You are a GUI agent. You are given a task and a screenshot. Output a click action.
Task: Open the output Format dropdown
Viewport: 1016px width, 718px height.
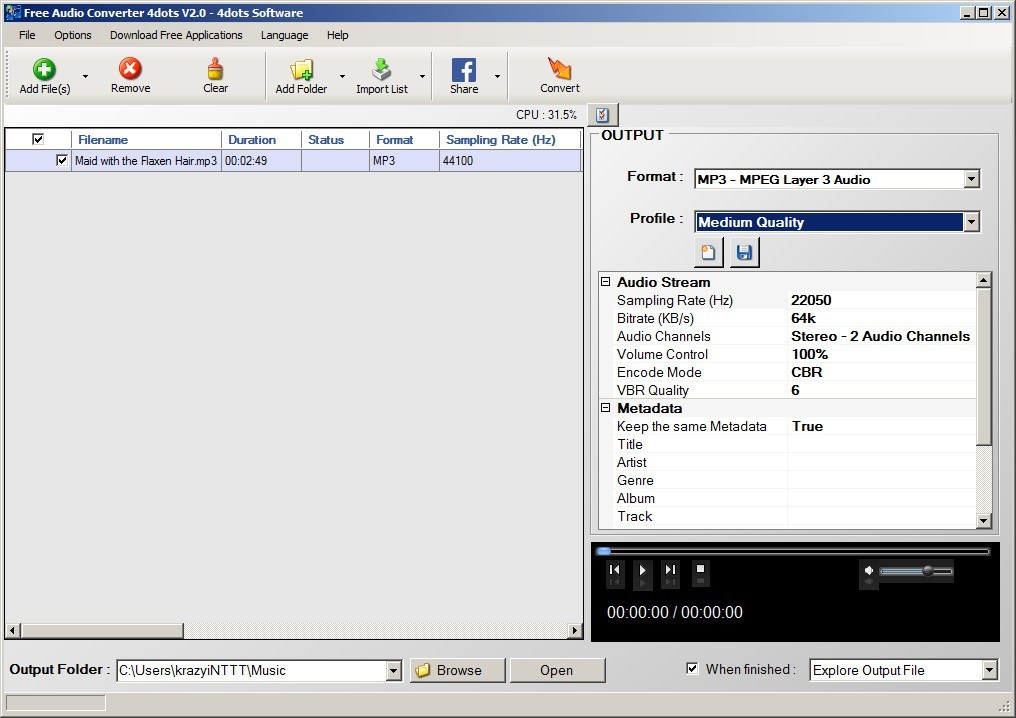(x=970, y=179)
